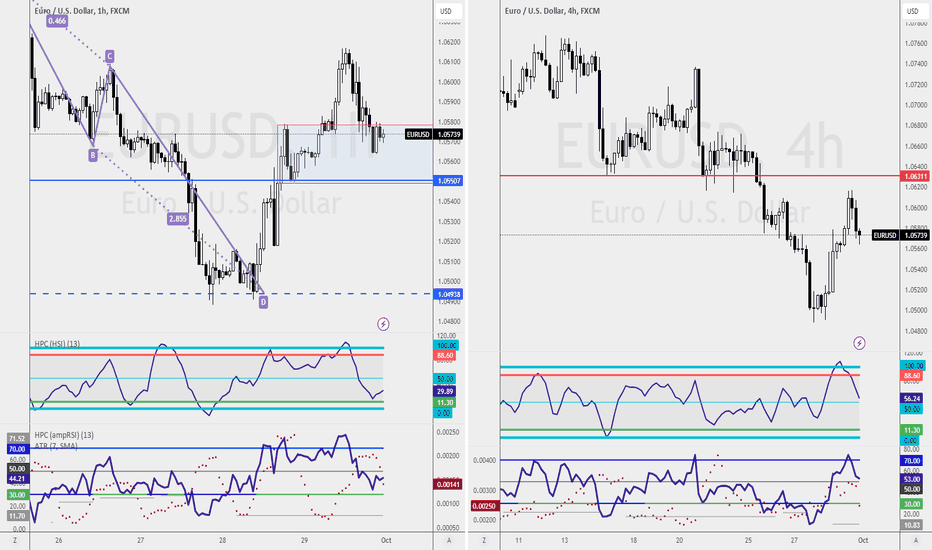
Task: Click the lightning replay icon on 1h chart
Action: click(x=383, y=324)
